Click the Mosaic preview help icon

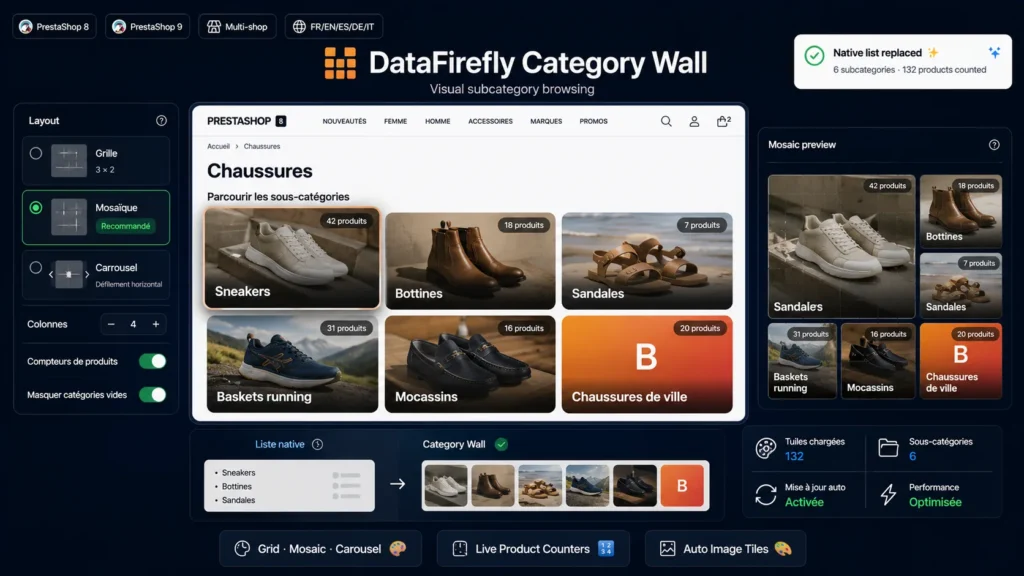pyautogui.click(x=994, y=145)
